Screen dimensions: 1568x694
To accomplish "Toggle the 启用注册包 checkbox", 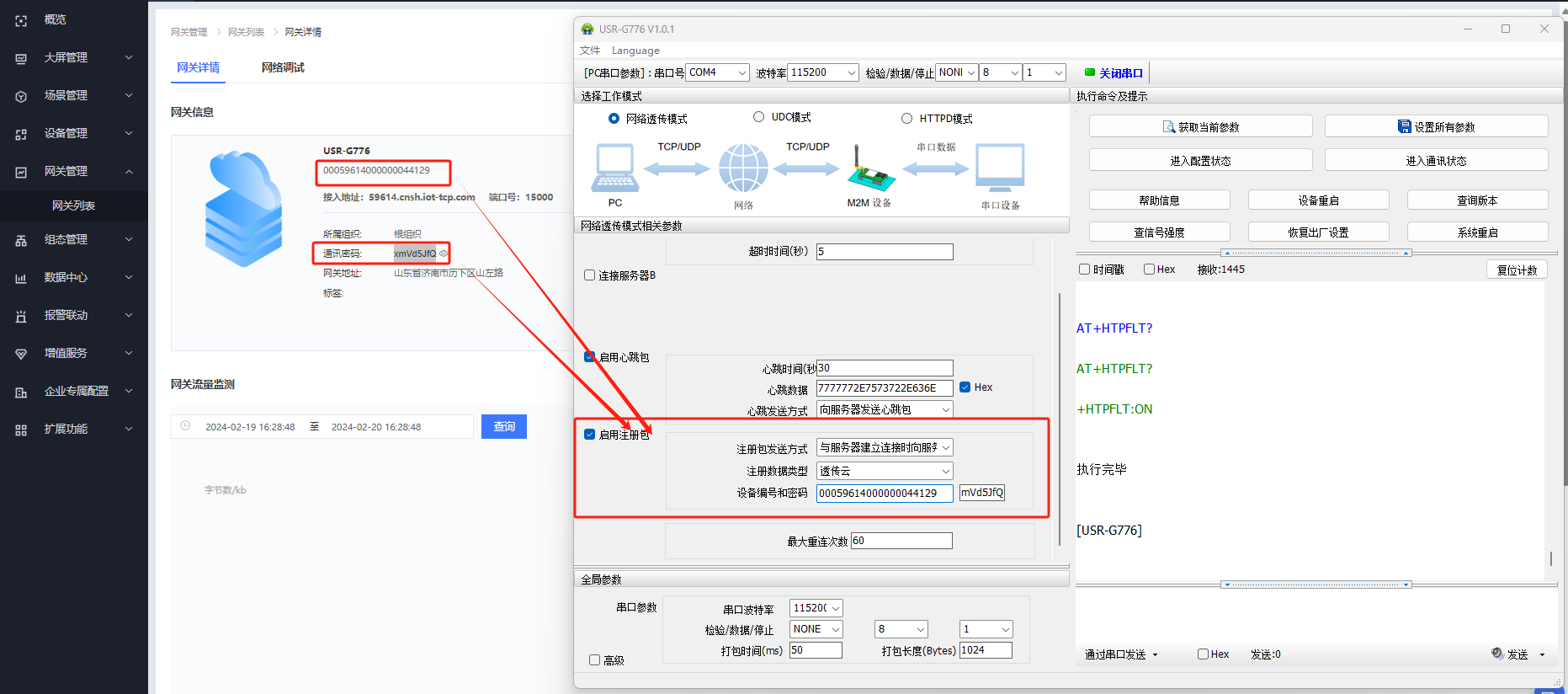I will (x=590, y=435).
